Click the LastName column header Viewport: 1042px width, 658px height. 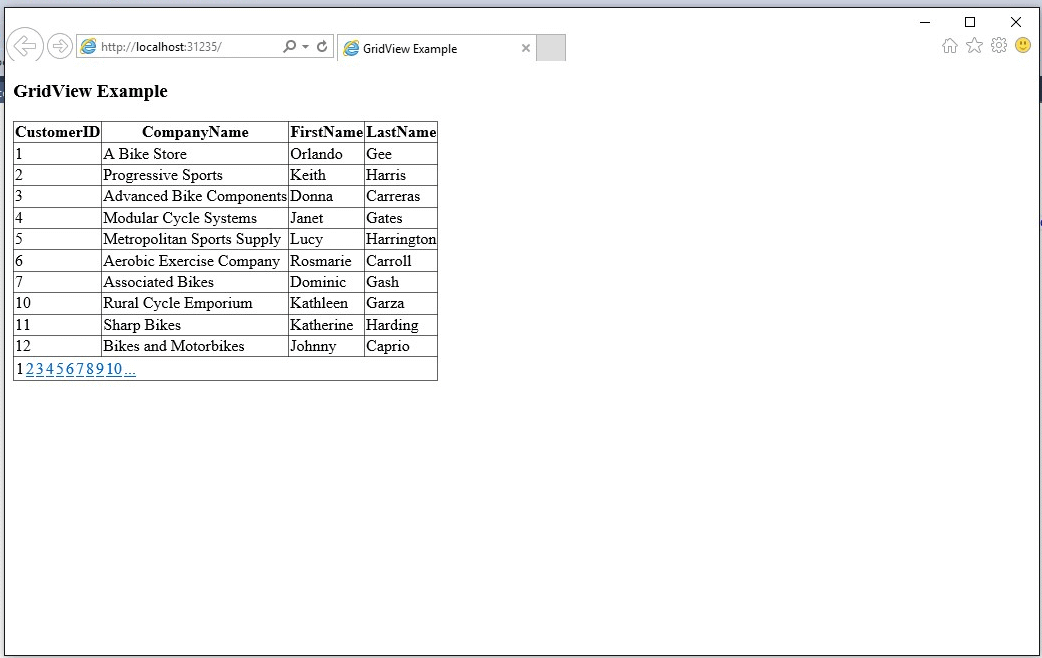[x=401, y=132]
